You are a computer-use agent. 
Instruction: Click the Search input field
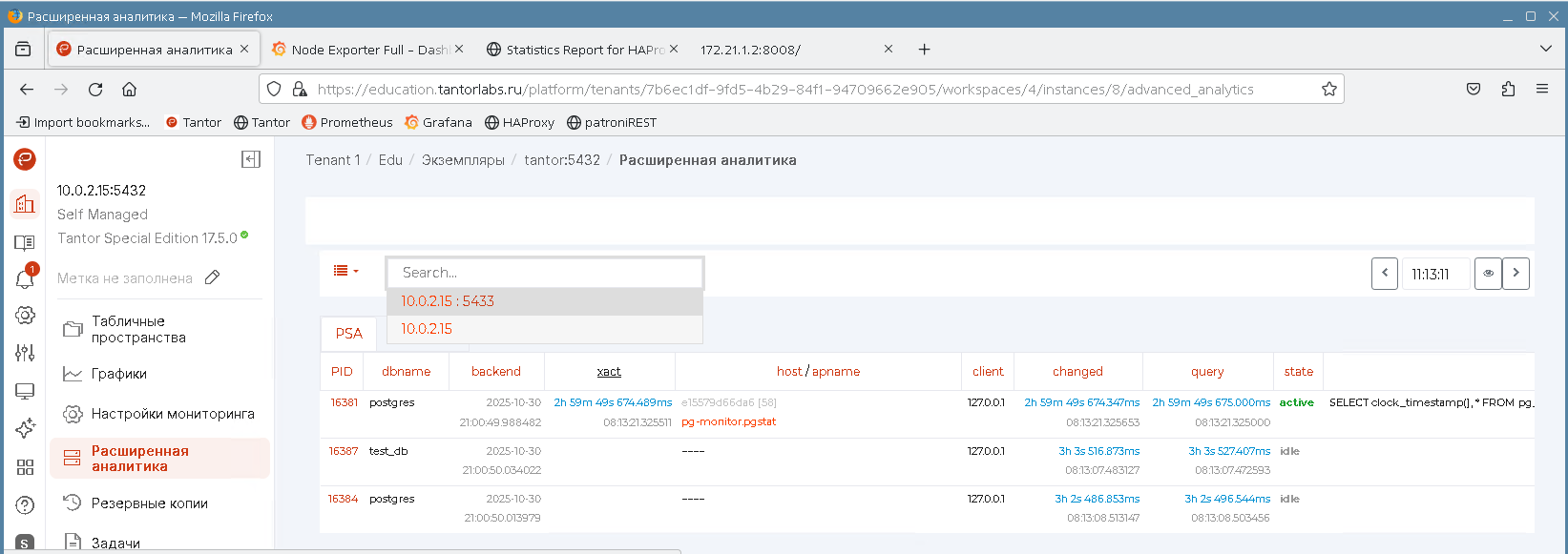tap(544, 273)
